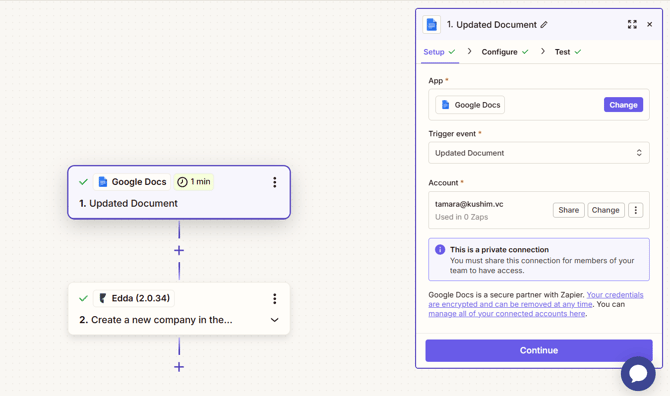
Task: Expand the side panel to full screen
Action: tap(632, 24)
